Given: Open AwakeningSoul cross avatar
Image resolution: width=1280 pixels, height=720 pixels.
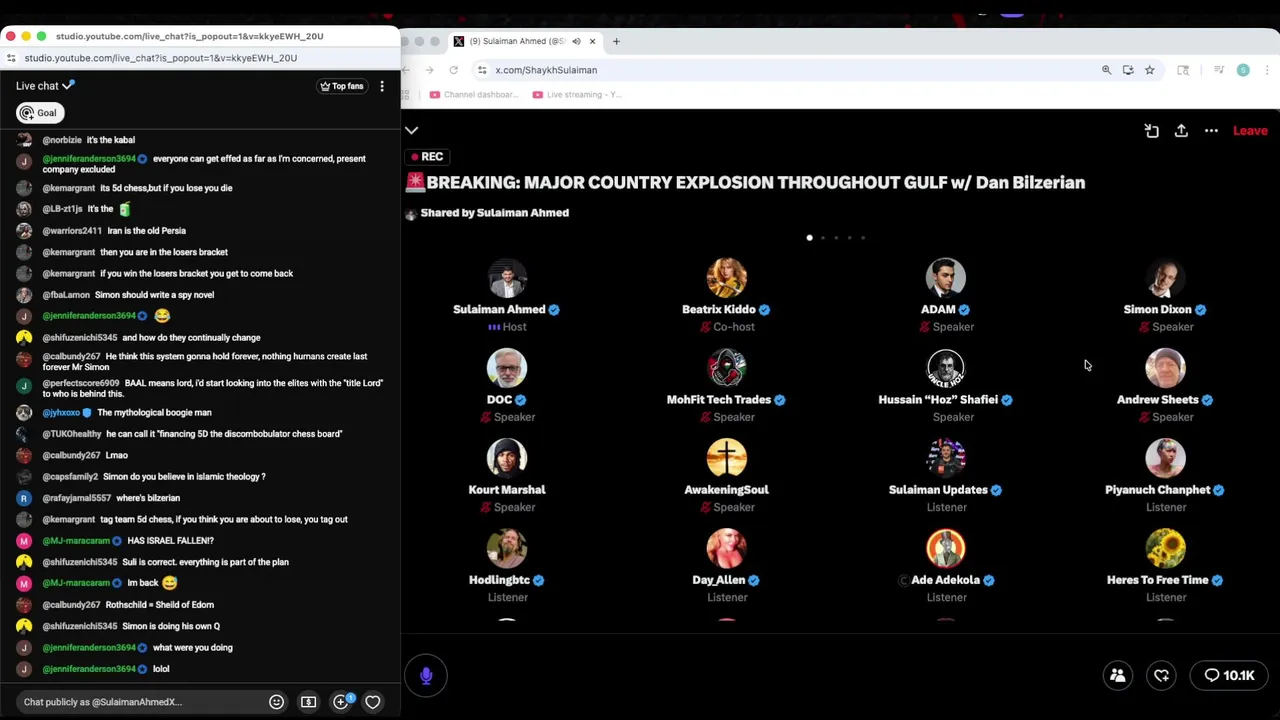Looking at the screenshot, I should pyautogui.click(x=727, y=458).
